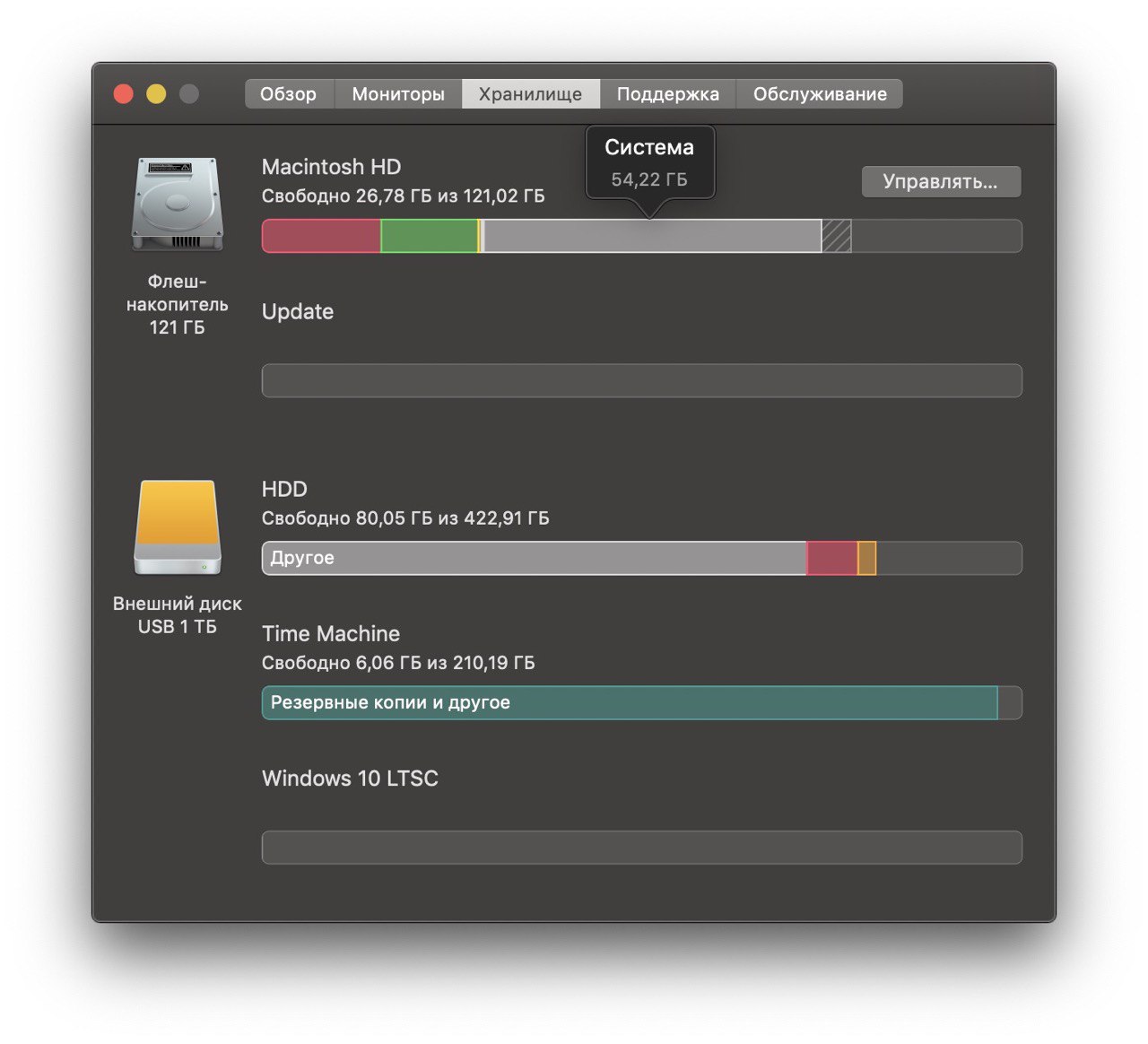Click the red segment of HDD bar

click(832, 558)
